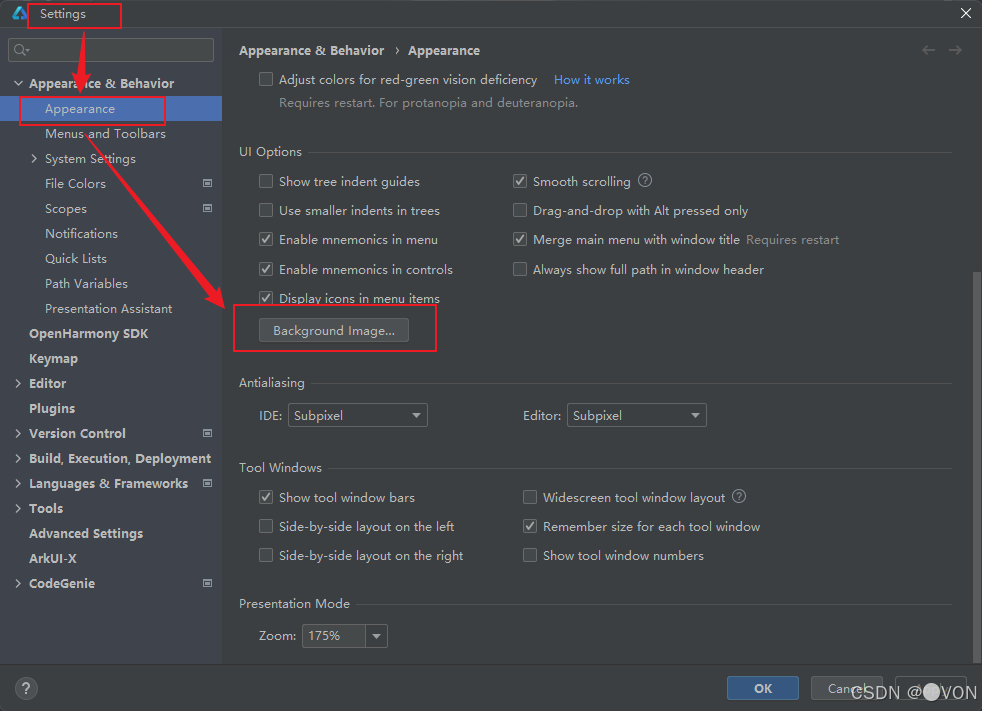
Task: Open the Presentation Mode zoom dropdown
Action: pos(376,636)
